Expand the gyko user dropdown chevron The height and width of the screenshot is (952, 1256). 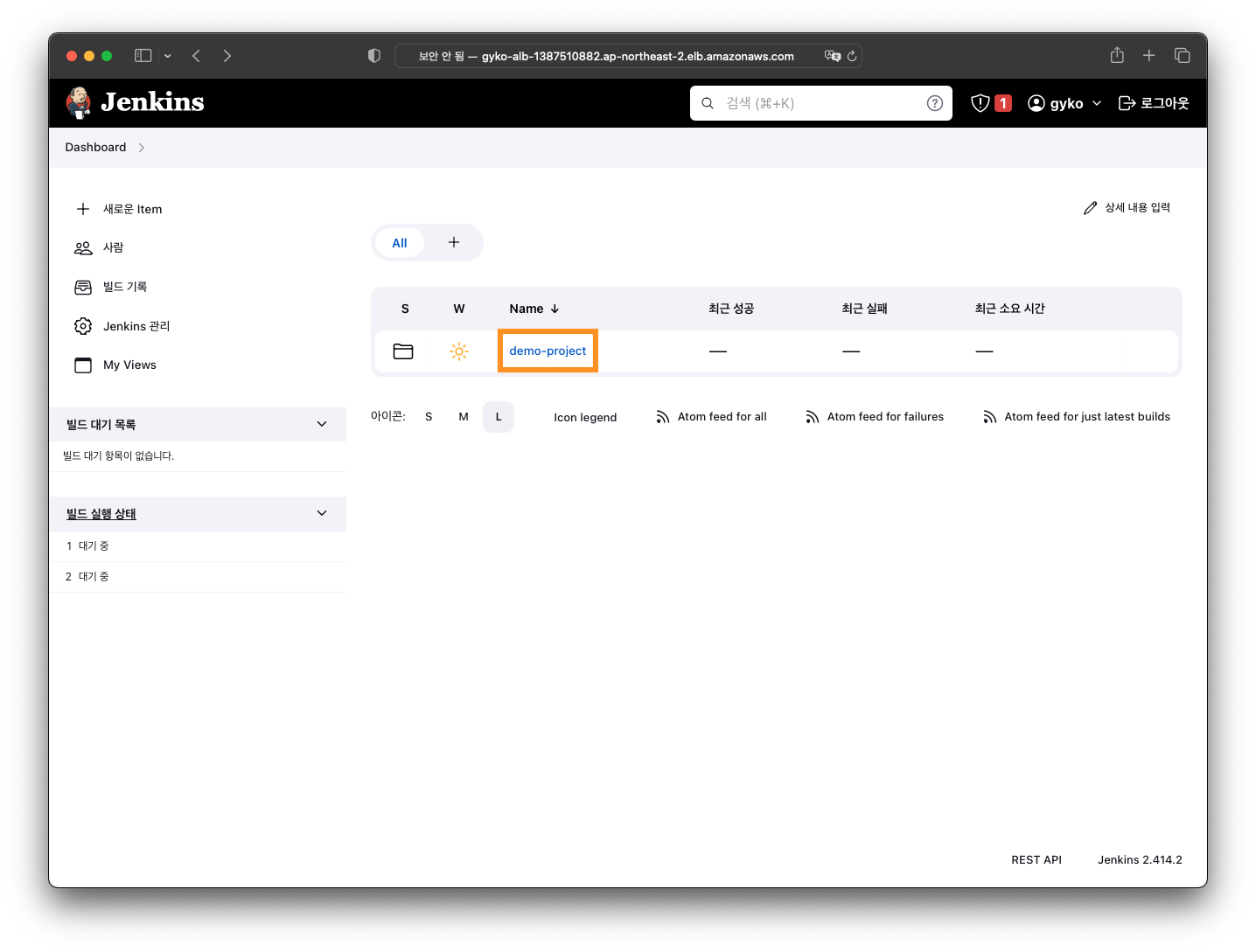[1097, 103]
